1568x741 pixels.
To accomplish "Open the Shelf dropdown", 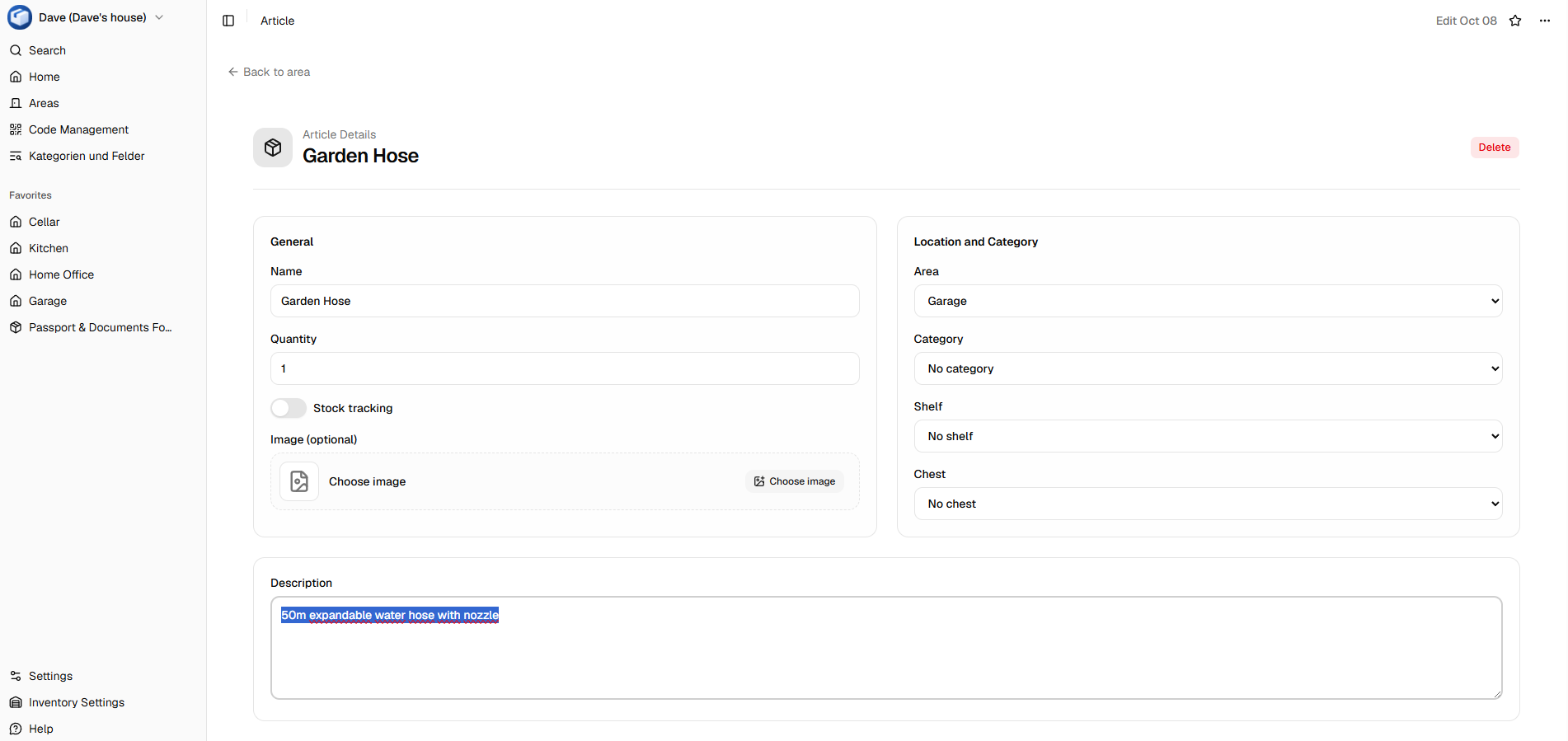I will pos(1208,436).
